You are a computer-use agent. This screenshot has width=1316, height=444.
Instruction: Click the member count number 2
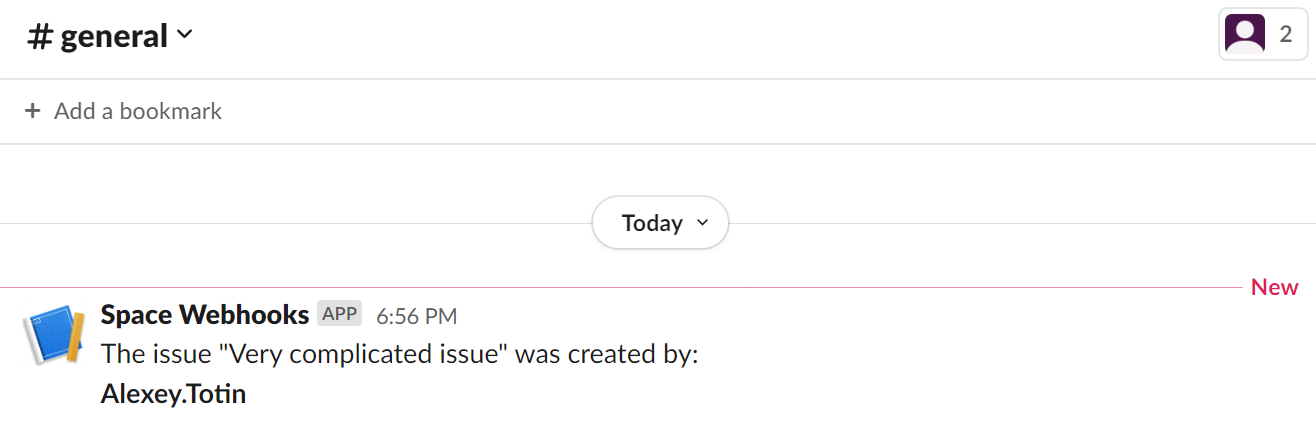(1285, 35)
